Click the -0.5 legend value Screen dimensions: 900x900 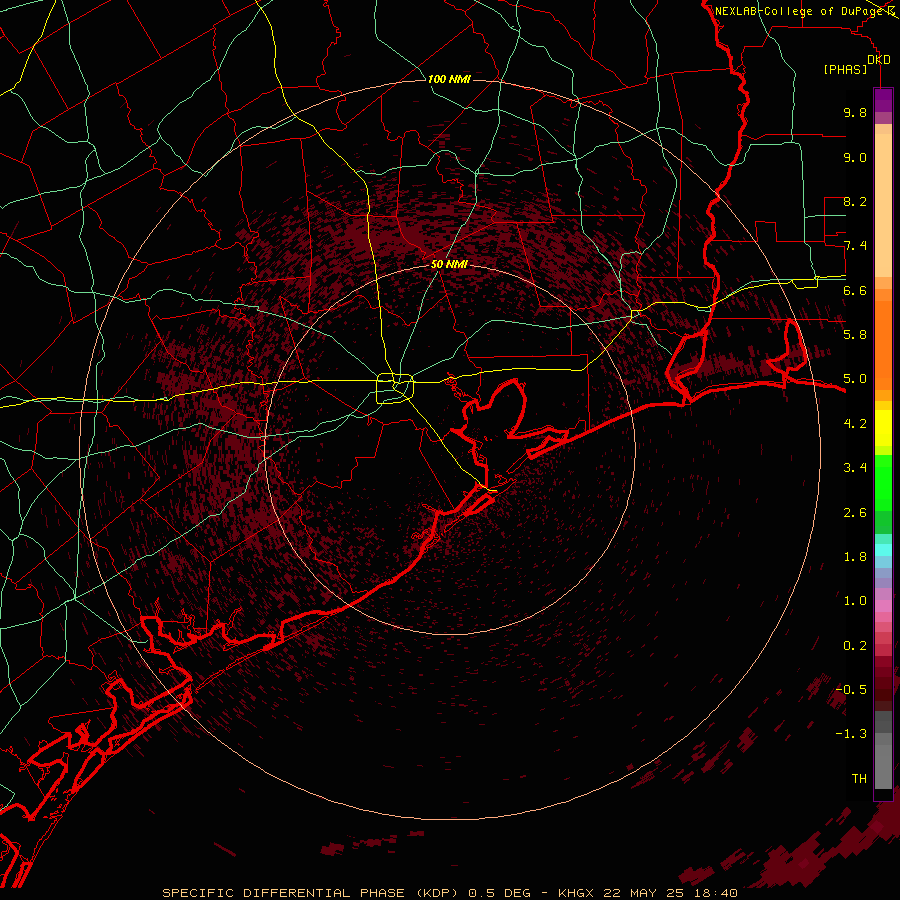851,690
